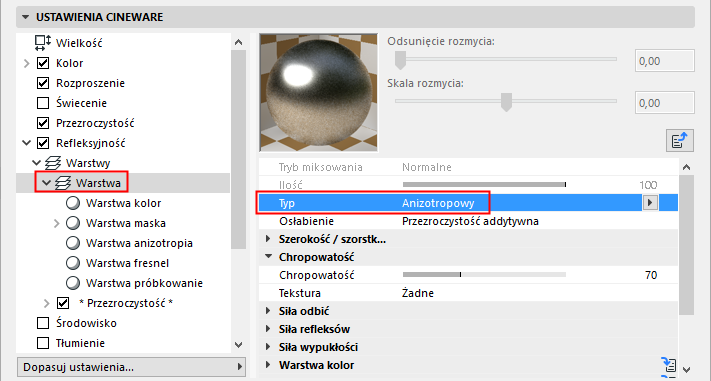Click the Odsunięcie rozmycia slider handle
This screenshot has width=711, height=381.
(x=400, y=60)
